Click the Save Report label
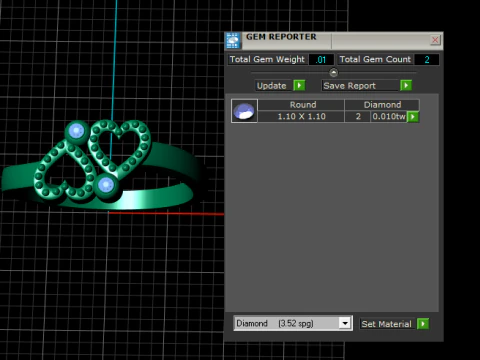 pos(361,86)
